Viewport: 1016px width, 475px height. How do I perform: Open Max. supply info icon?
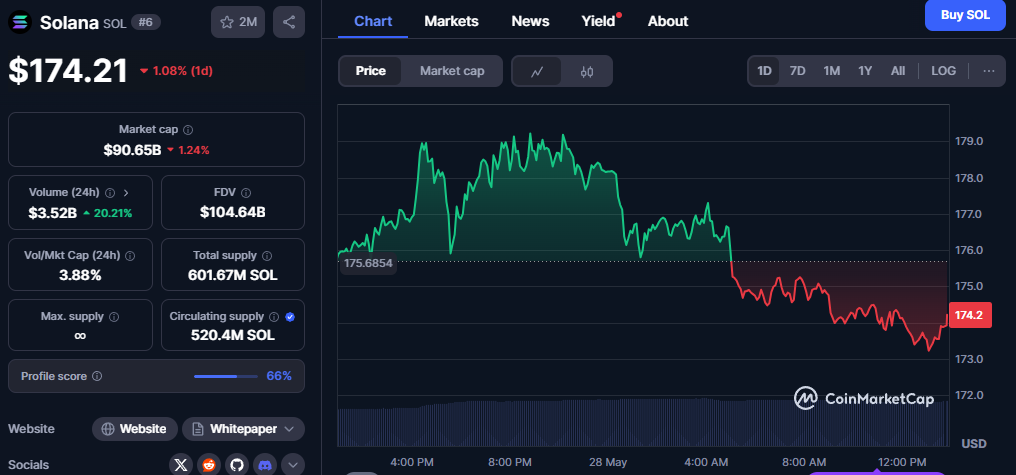click(114, 317)
